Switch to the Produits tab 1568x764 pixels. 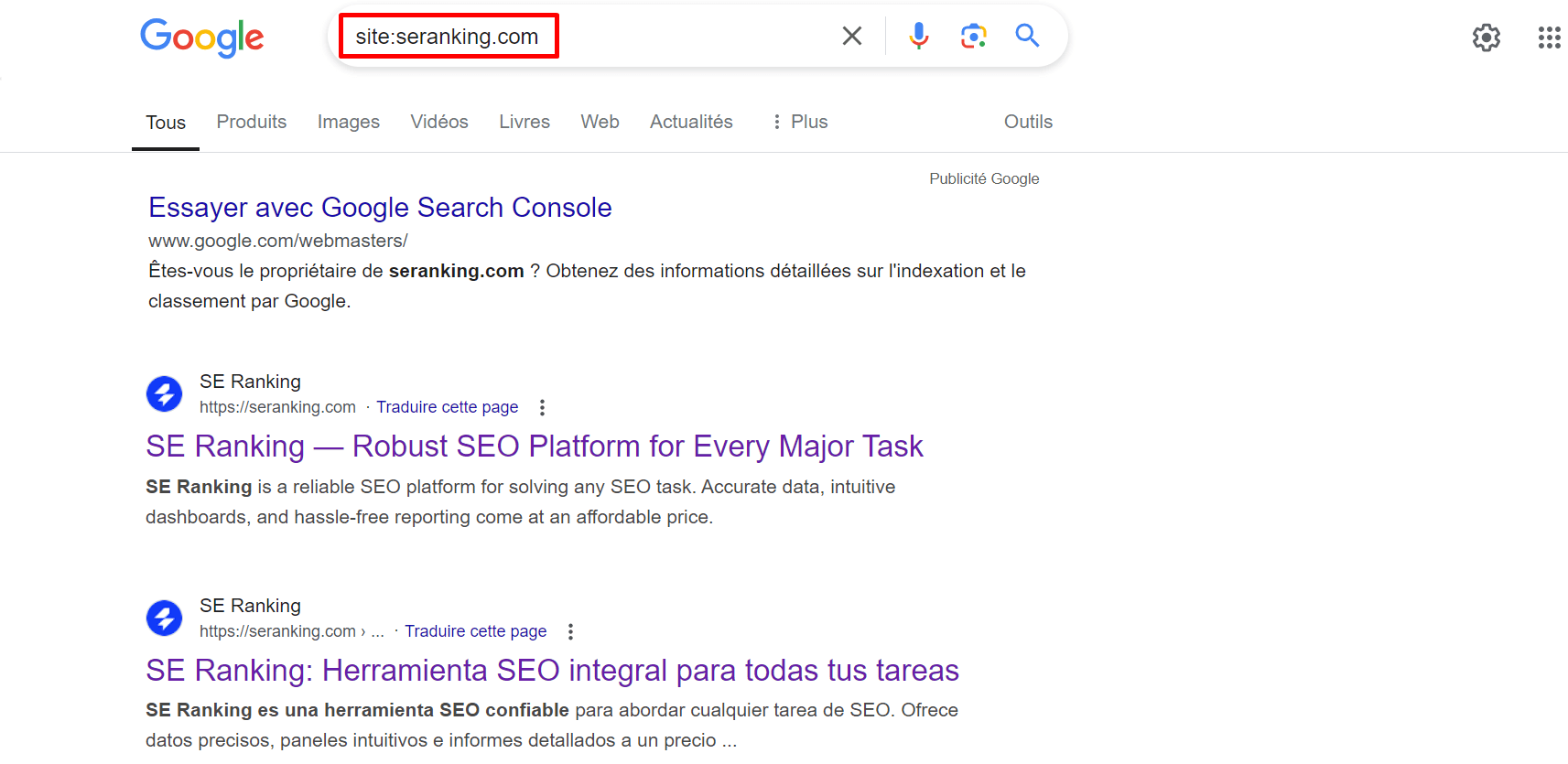(252, 122)
